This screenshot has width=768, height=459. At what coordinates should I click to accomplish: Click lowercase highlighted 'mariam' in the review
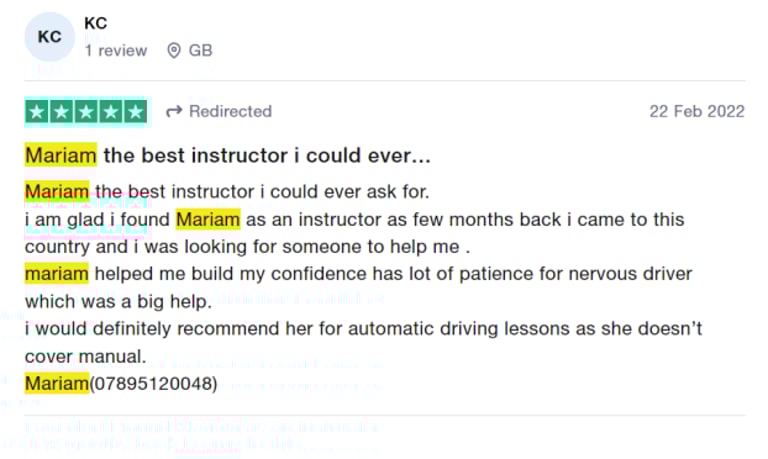[x=56, y=274]
